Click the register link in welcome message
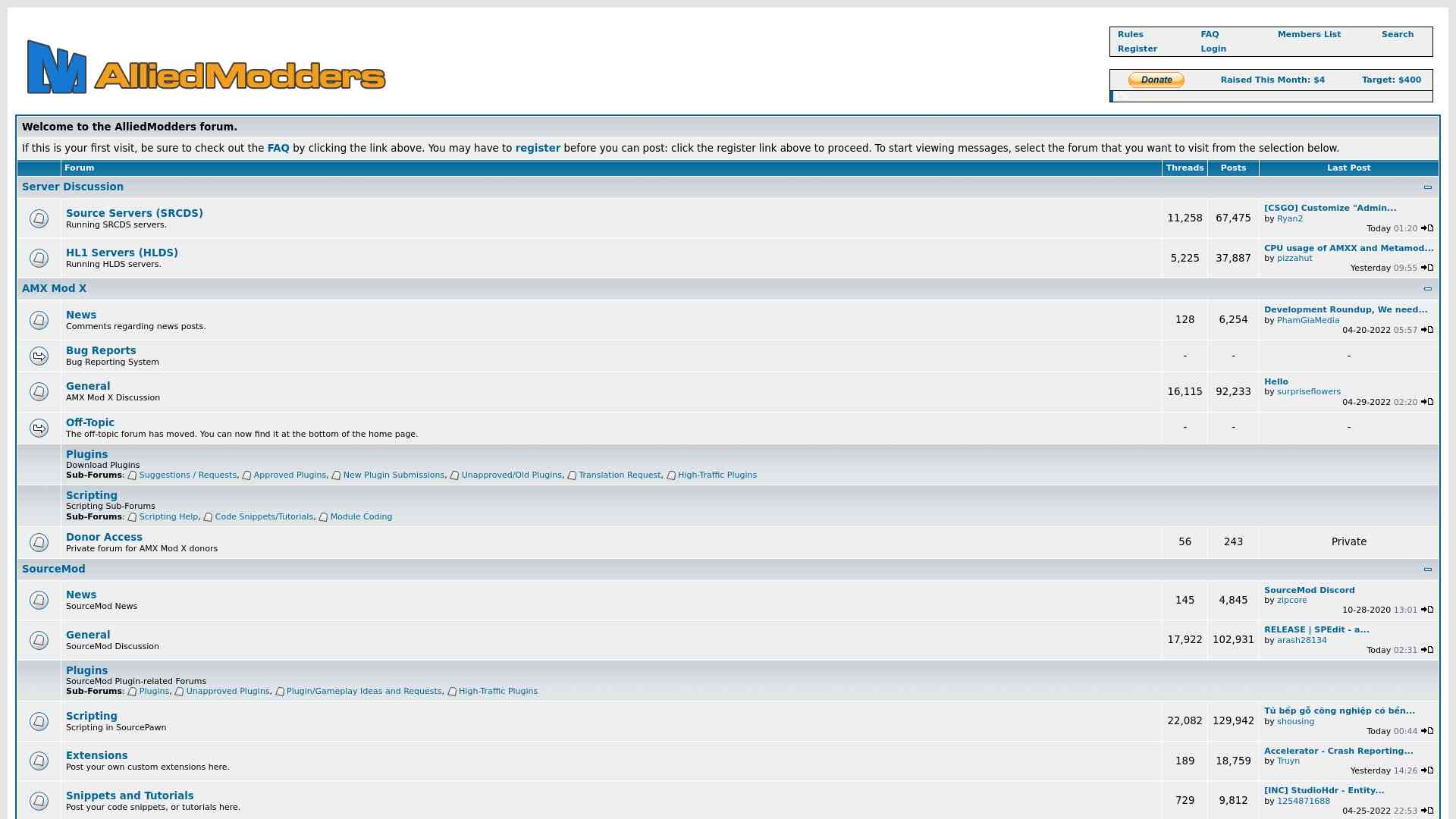This screenshot has width=1456, height=819. (x=538, y=148)
